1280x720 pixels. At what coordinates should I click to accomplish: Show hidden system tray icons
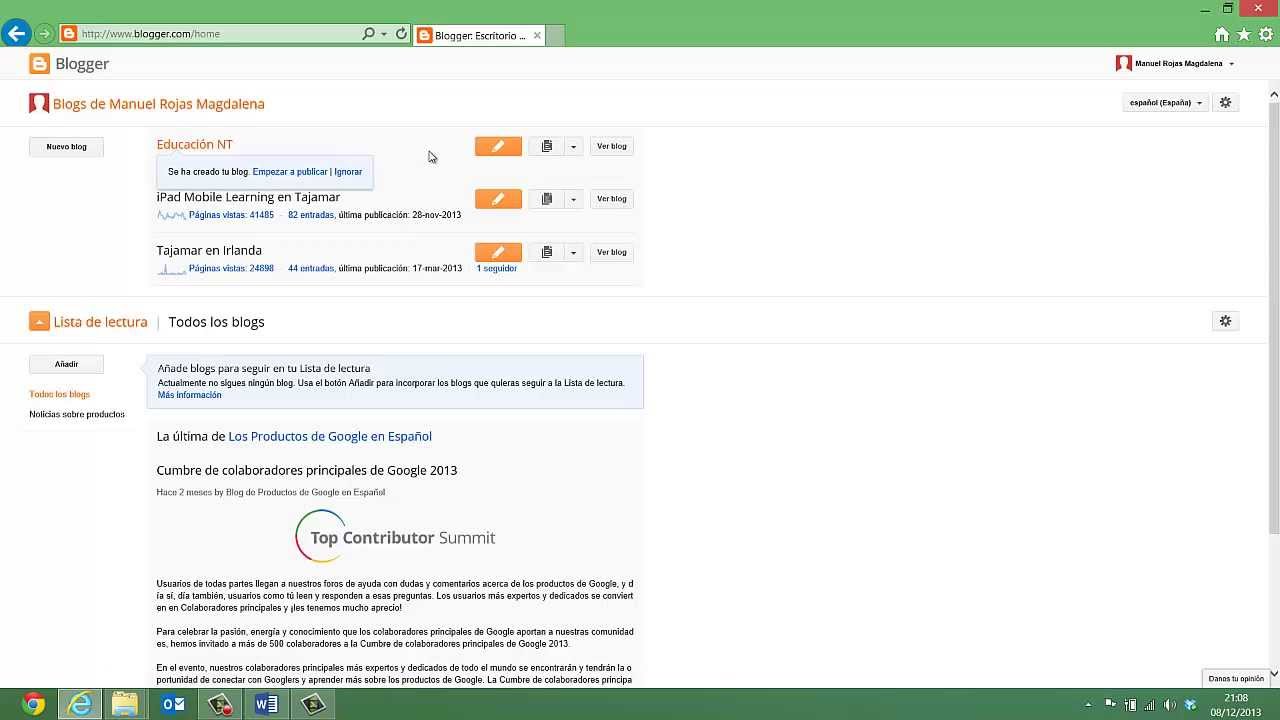coord(1088,705)
